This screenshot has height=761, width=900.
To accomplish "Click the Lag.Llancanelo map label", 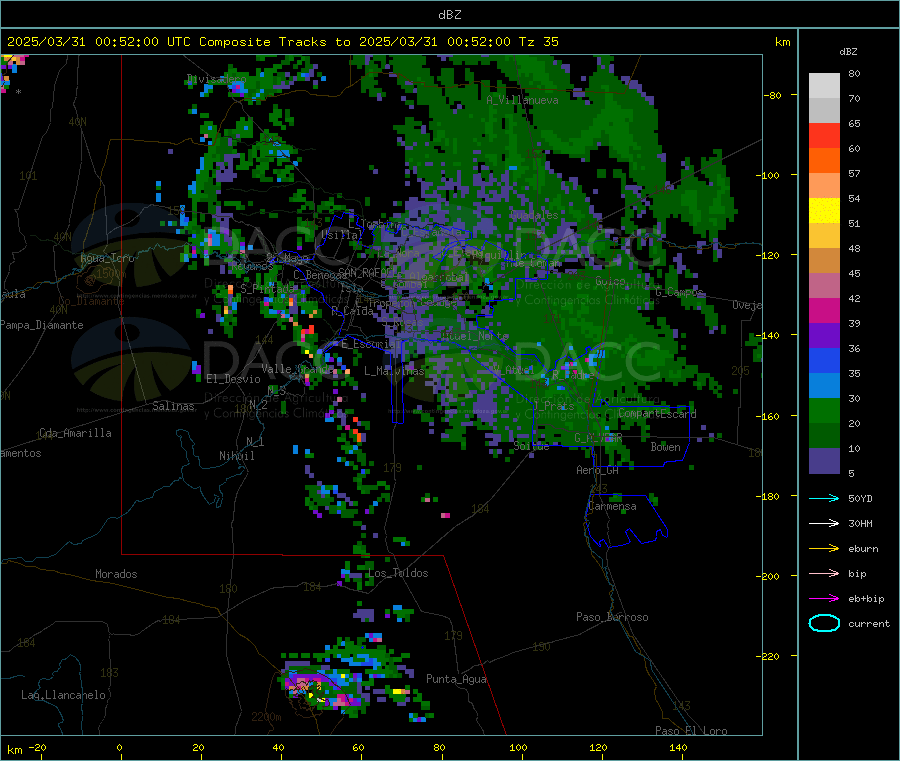I will click(x=64, y=696).
